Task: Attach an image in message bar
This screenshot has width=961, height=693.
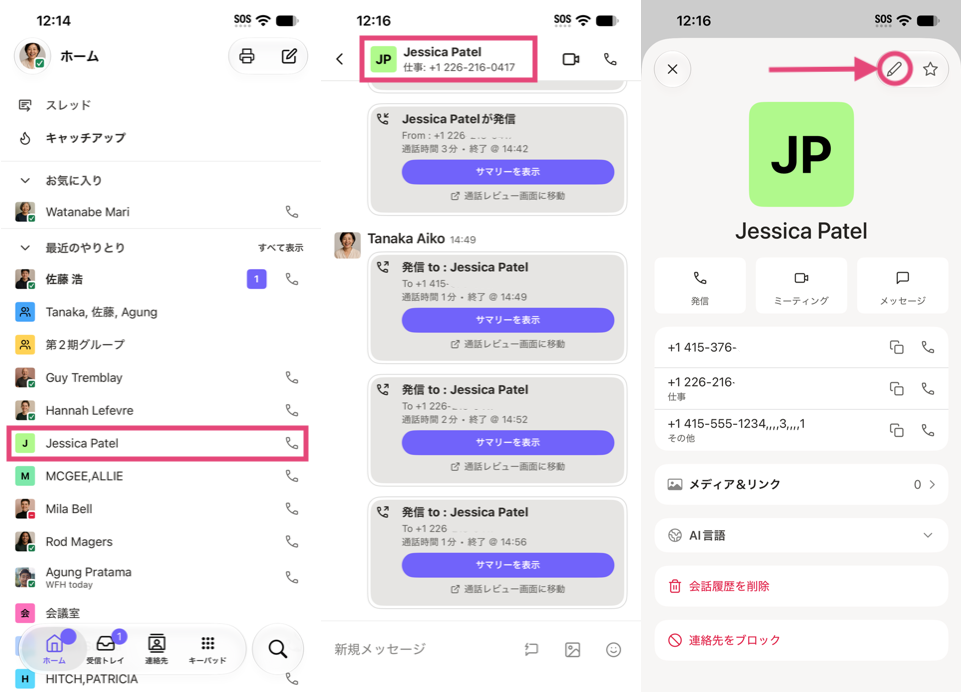Action: coord(572,649)
